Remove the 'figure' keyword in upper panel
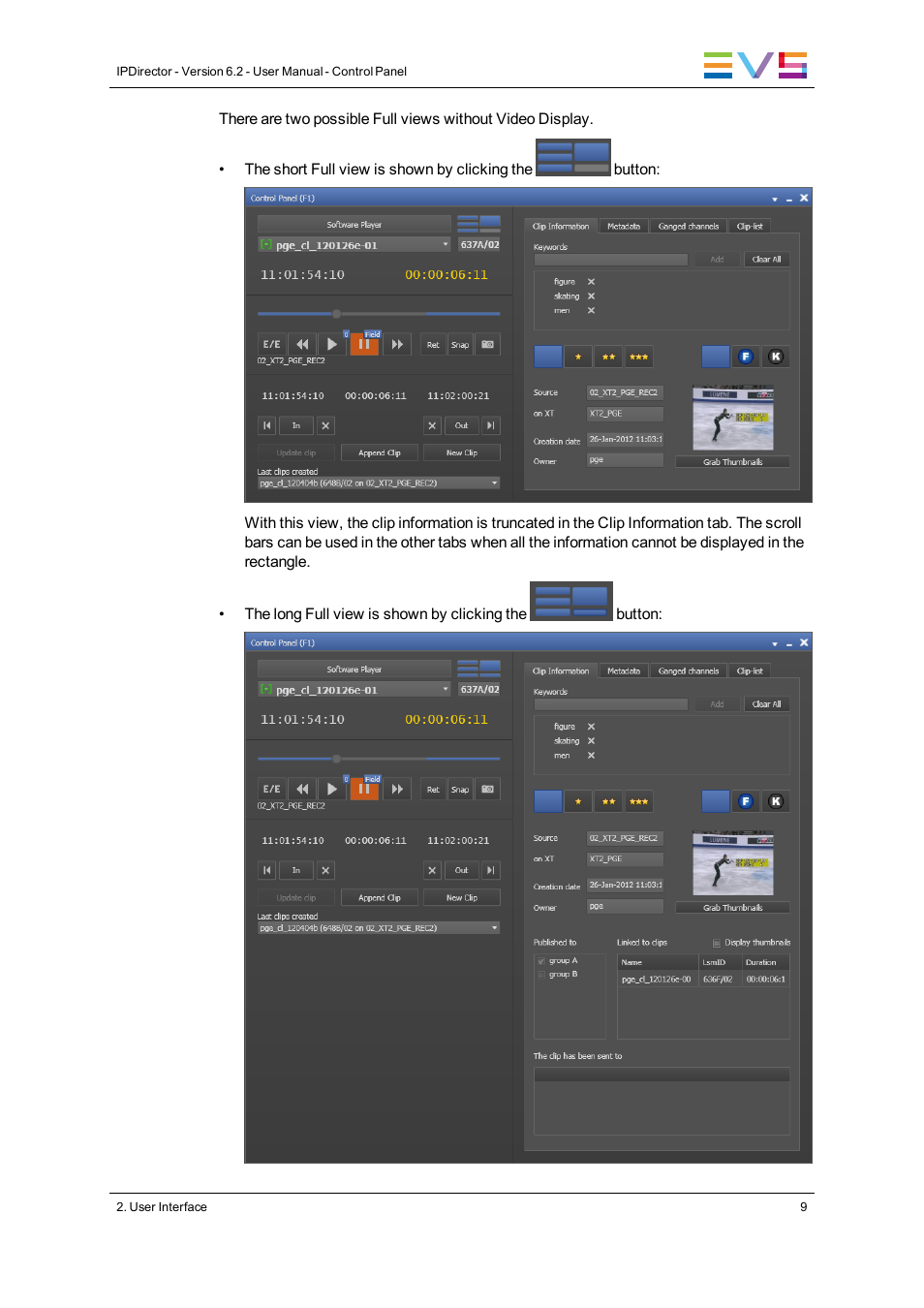Image resolution: width=924 pixels, height=1308 pixels. click(591, 282)
